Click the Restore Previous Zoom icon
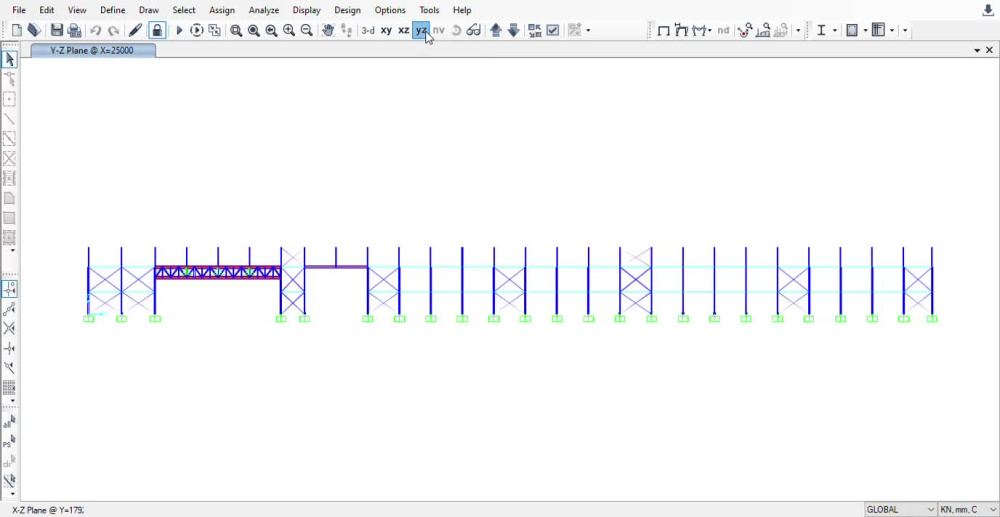This screenshot has height=517, width=1000. tap(271, 30)
